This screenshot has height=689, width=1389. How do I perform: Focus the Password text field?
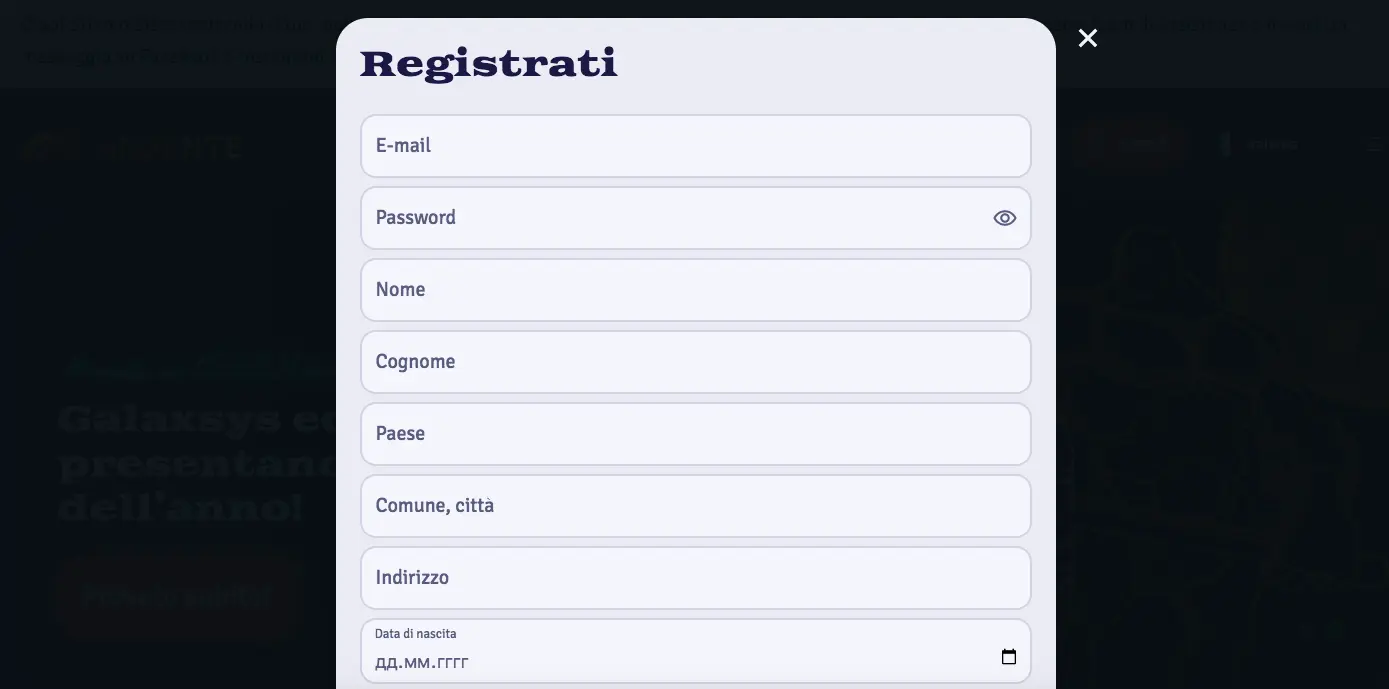pos(670,218)
